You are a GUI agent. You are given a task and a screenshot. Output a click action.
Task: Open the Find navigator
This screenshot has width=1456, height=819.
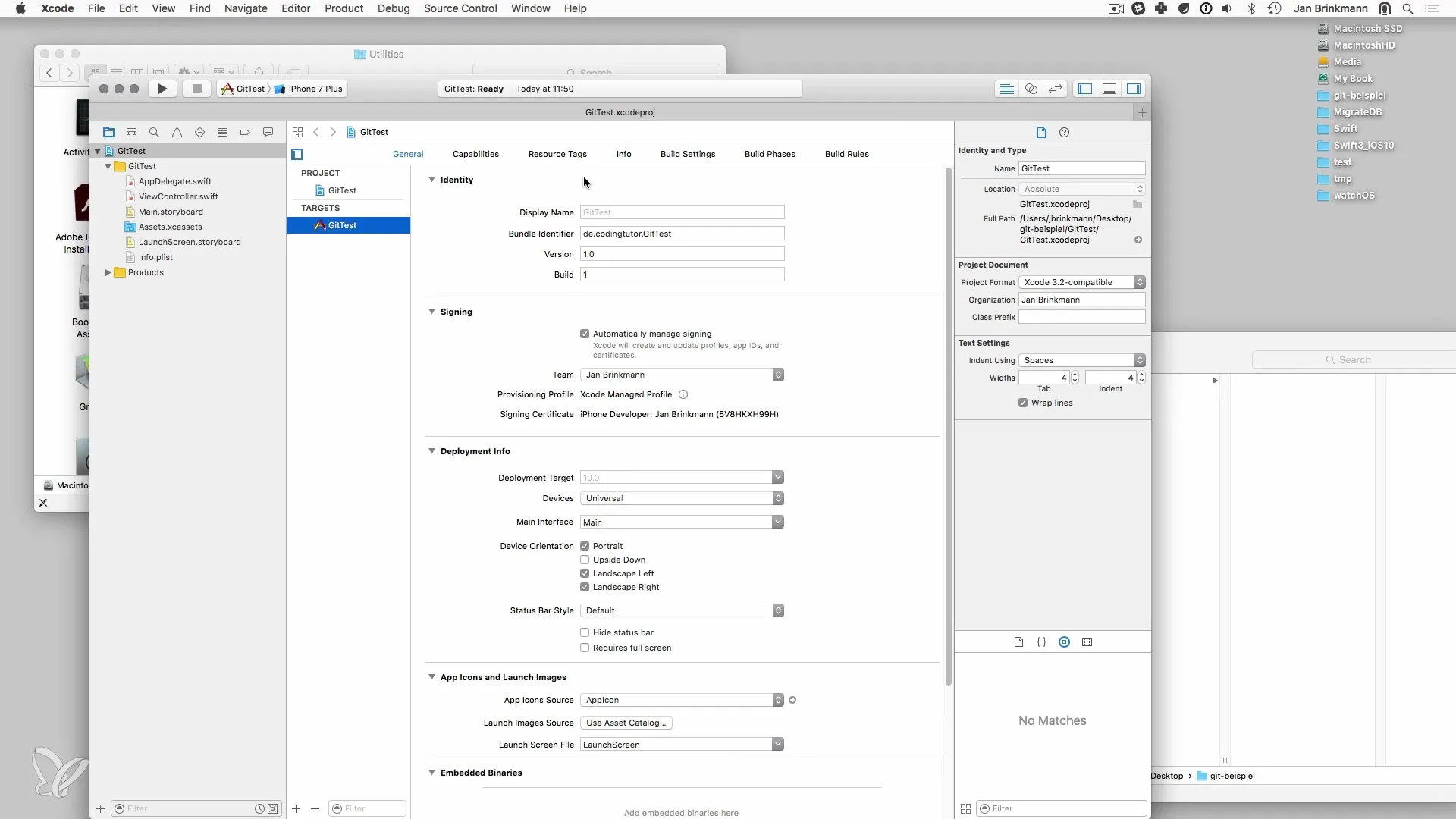(154, 132)
